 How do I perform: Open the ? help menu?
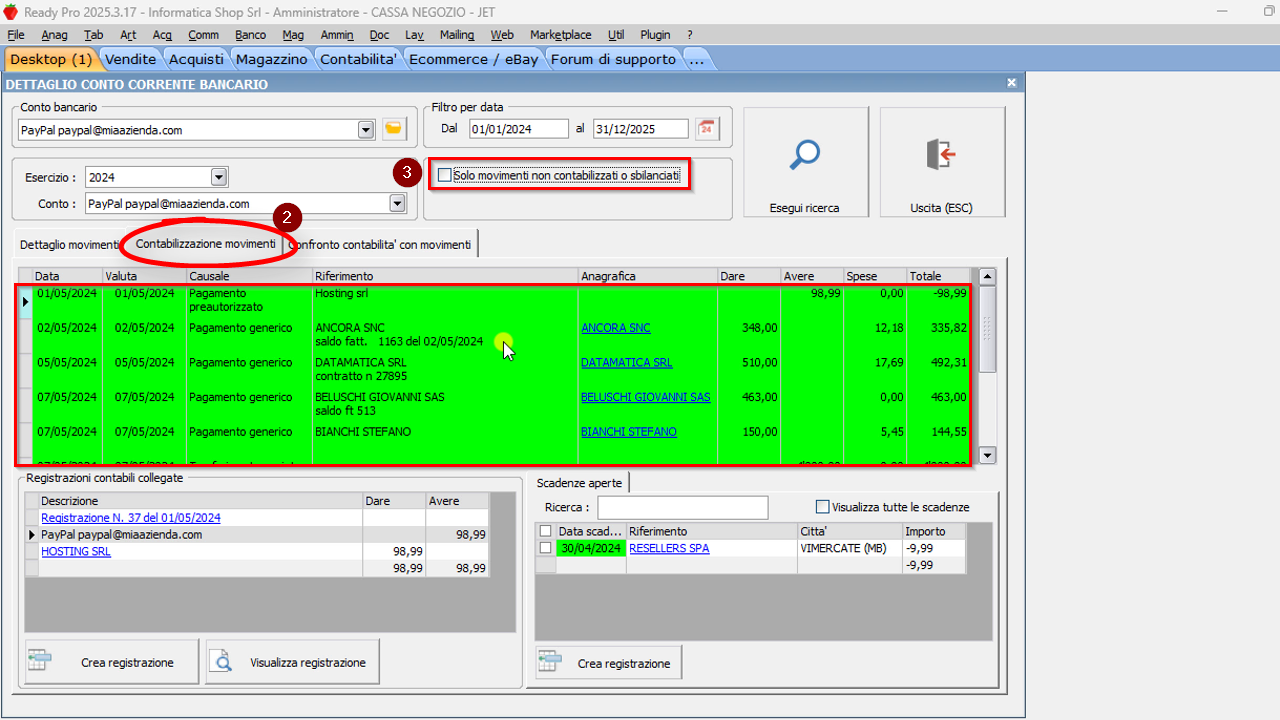(x=689, y=34)
